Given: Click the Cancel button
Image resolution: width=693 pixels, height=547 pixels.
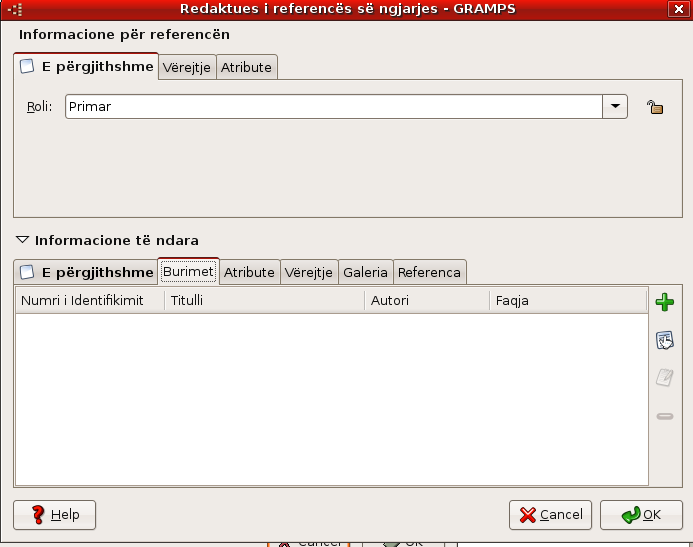Looking at the screenshot, I should coord(550,515).
